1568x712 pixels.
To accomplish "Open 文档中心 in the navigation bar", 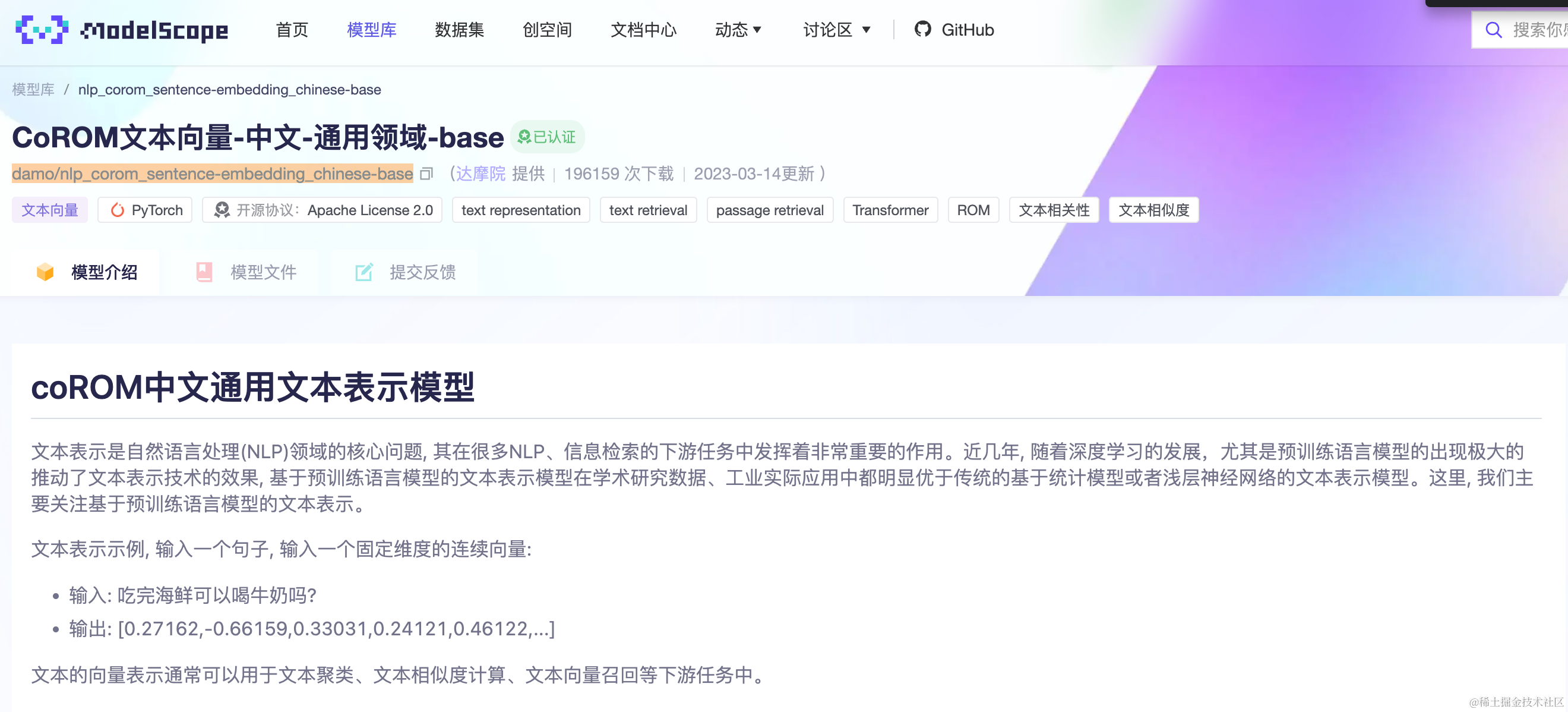I will point(643,30).
